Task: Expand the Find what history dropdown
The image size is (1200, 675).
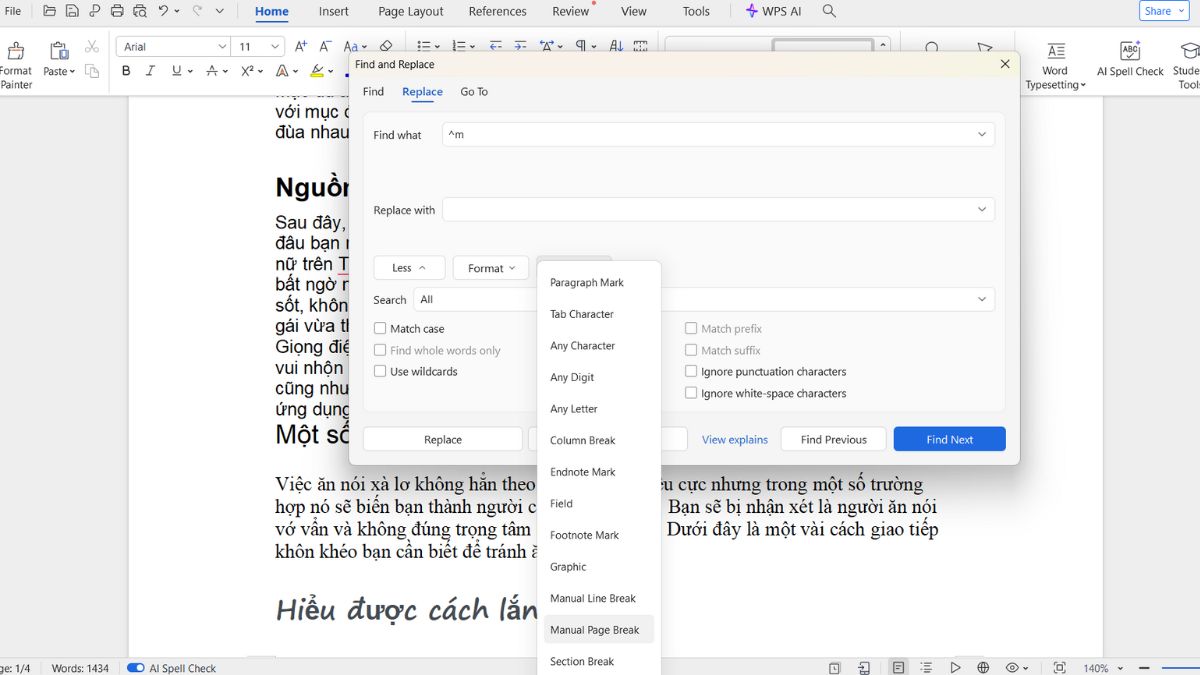Action: 982,134
